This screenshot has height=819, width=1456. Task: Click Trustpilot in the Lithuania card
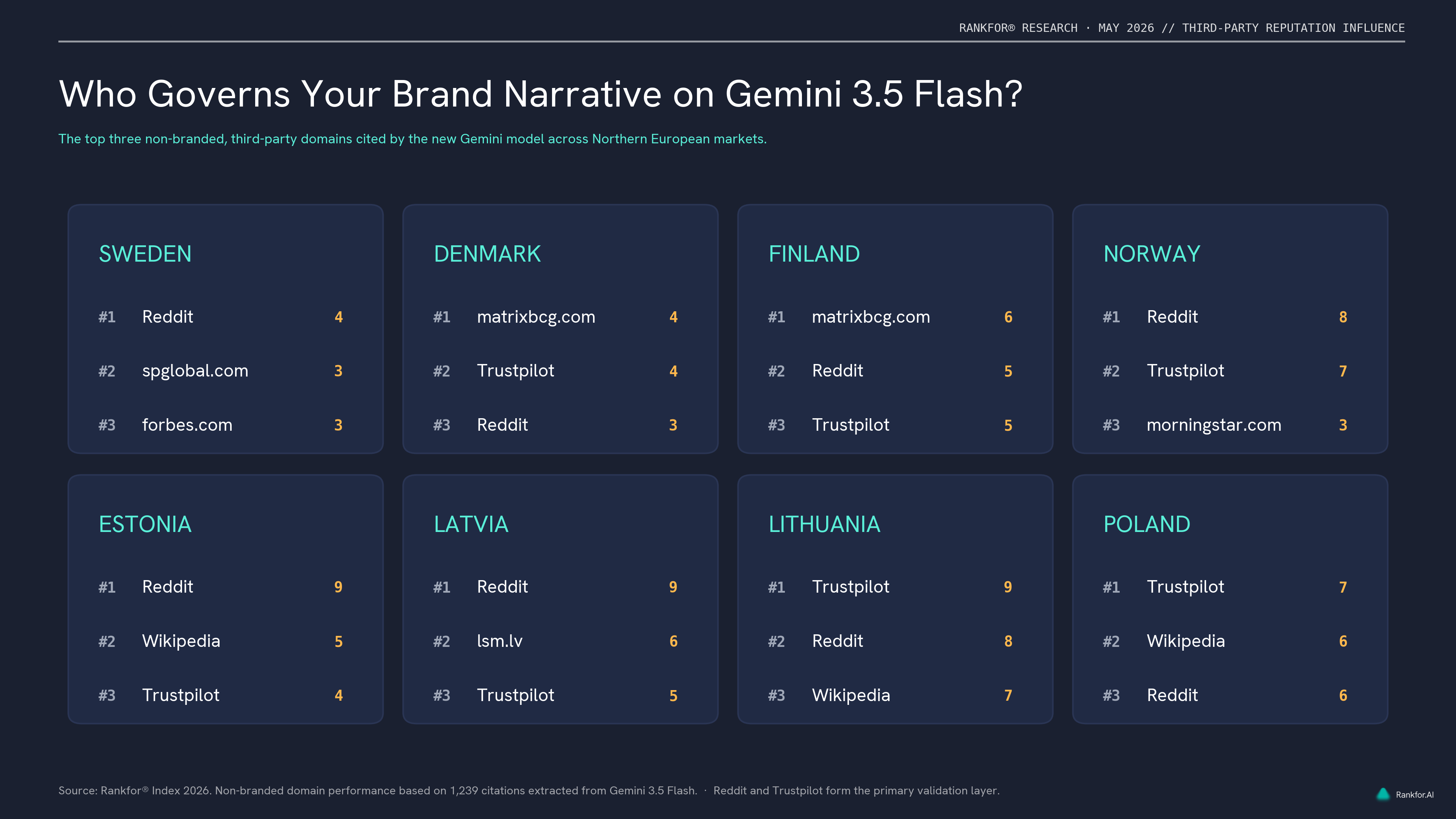click(850, 587)
